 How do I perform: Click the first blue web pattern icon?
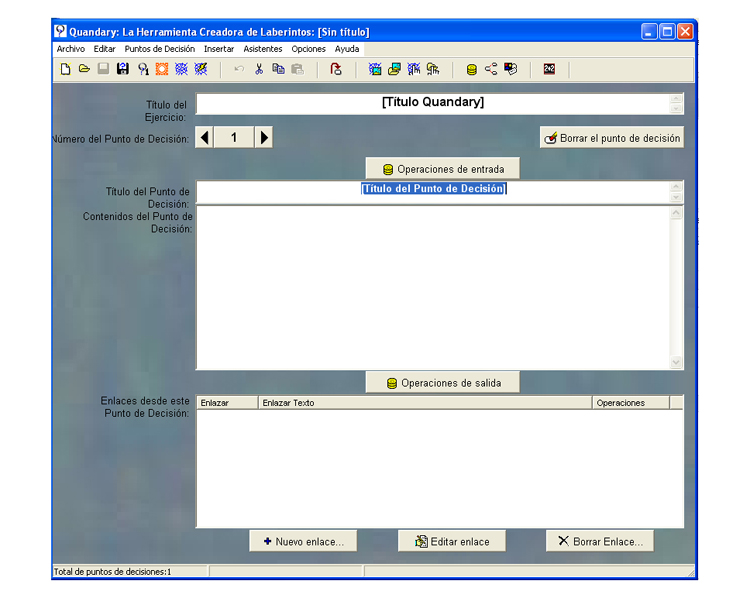pyautogui.click(x=181, y=69)
